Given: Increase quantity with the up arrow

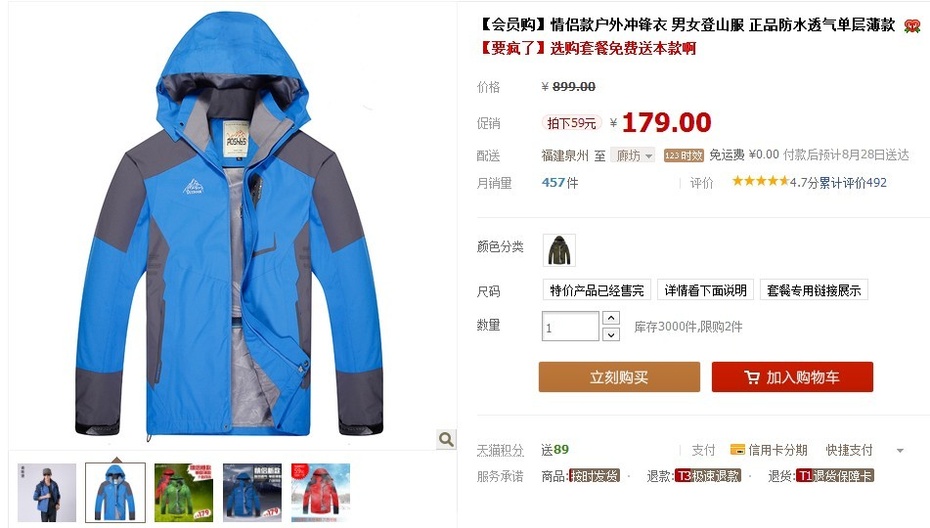Looking at the screenshot, I should [x=611, y=318].
